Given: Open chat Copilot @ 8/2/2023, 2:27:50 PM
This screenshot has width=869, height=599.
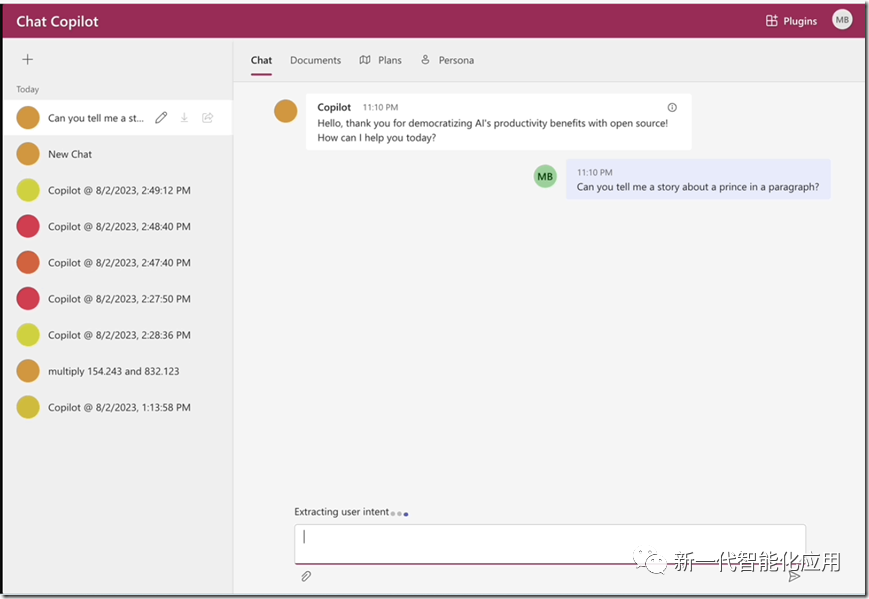Looking at the screenshot, I should tap(117, 299).
